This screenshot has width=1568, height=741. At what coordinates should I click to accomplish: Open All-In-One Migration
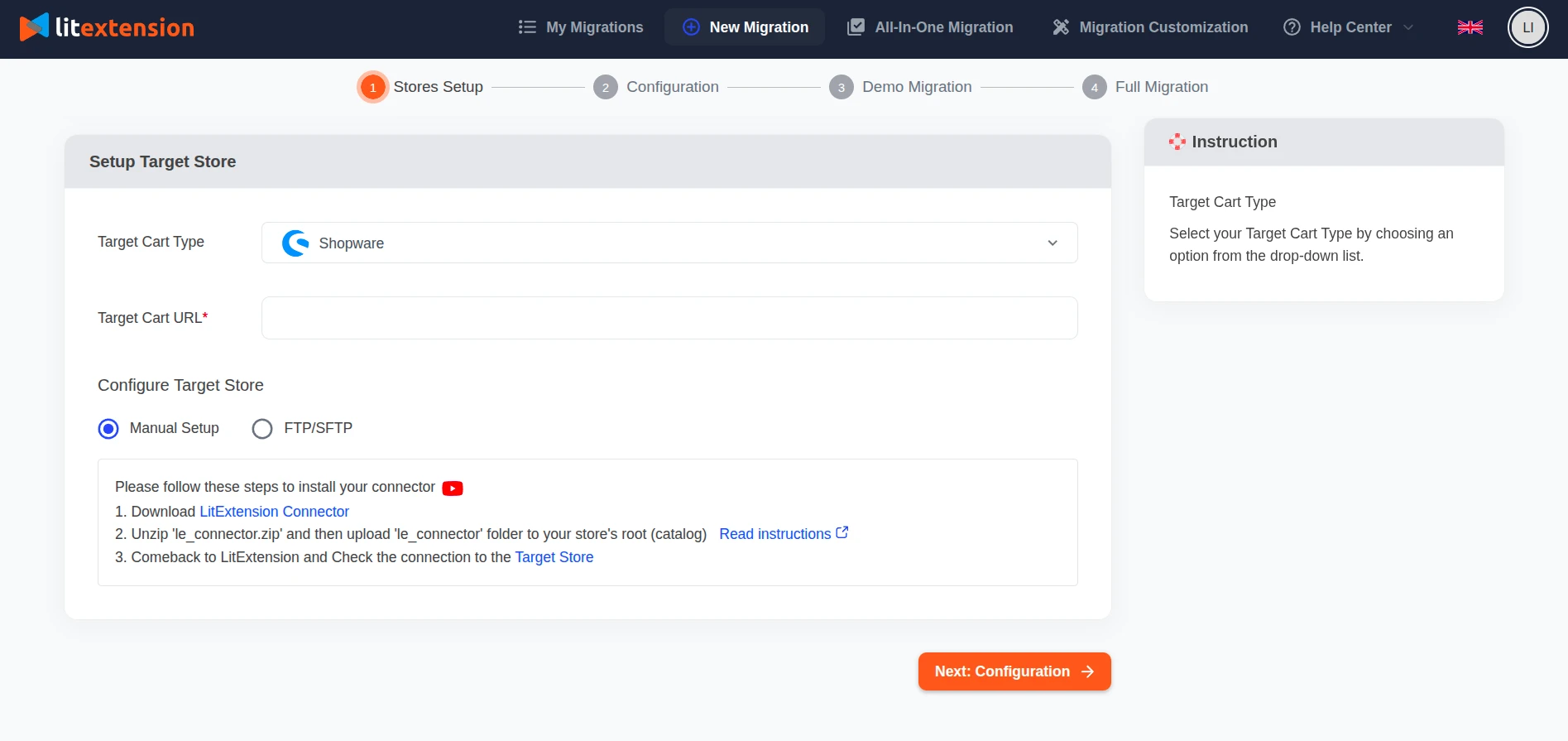click(x=930, y=27)
